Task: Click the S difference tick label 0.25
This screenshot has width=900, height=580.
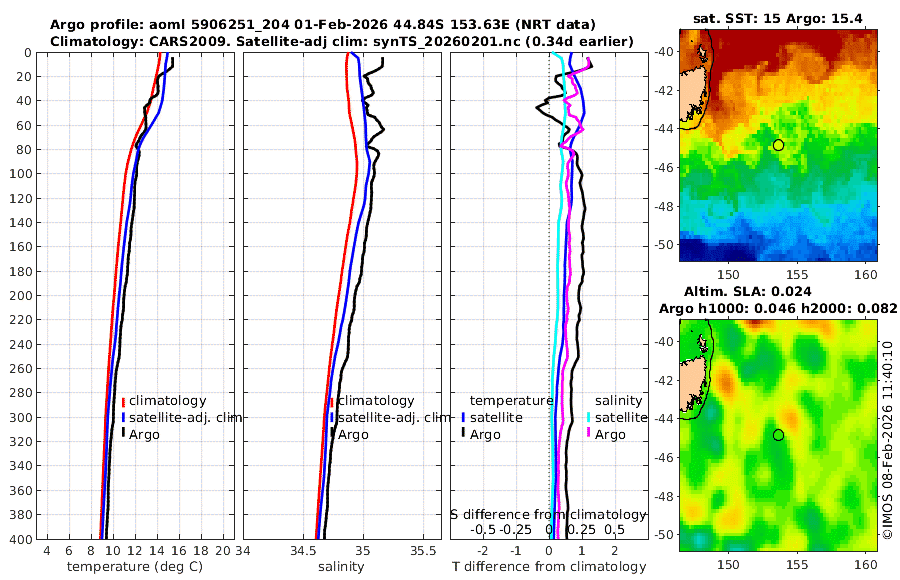Action: pos(581,529)
